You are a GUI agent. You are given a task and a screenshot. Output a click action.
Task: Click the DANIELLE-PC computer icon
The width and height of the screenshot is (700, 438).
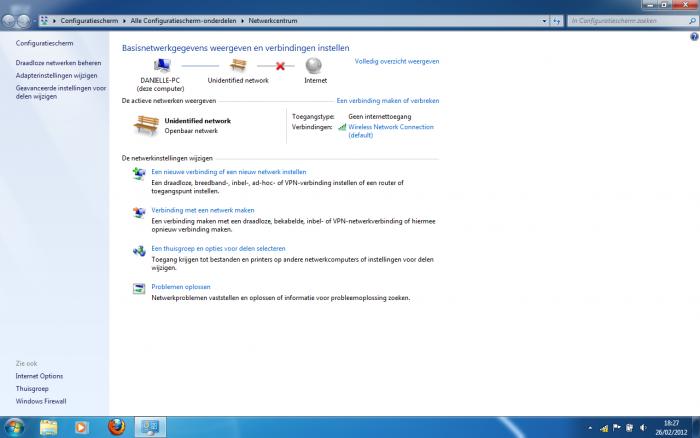coord(162,66)
